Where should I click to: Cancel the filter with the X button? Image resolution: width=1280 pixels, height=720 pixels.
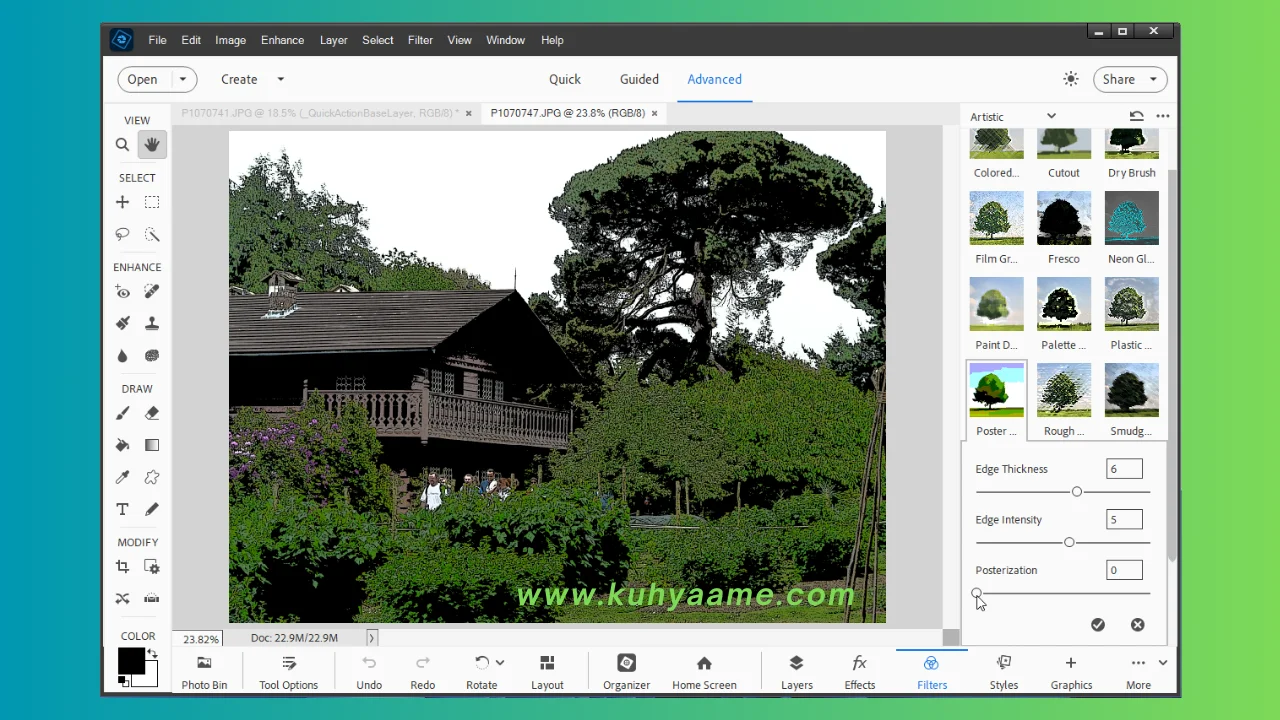pyautogui.click(x=1137, y=624)
